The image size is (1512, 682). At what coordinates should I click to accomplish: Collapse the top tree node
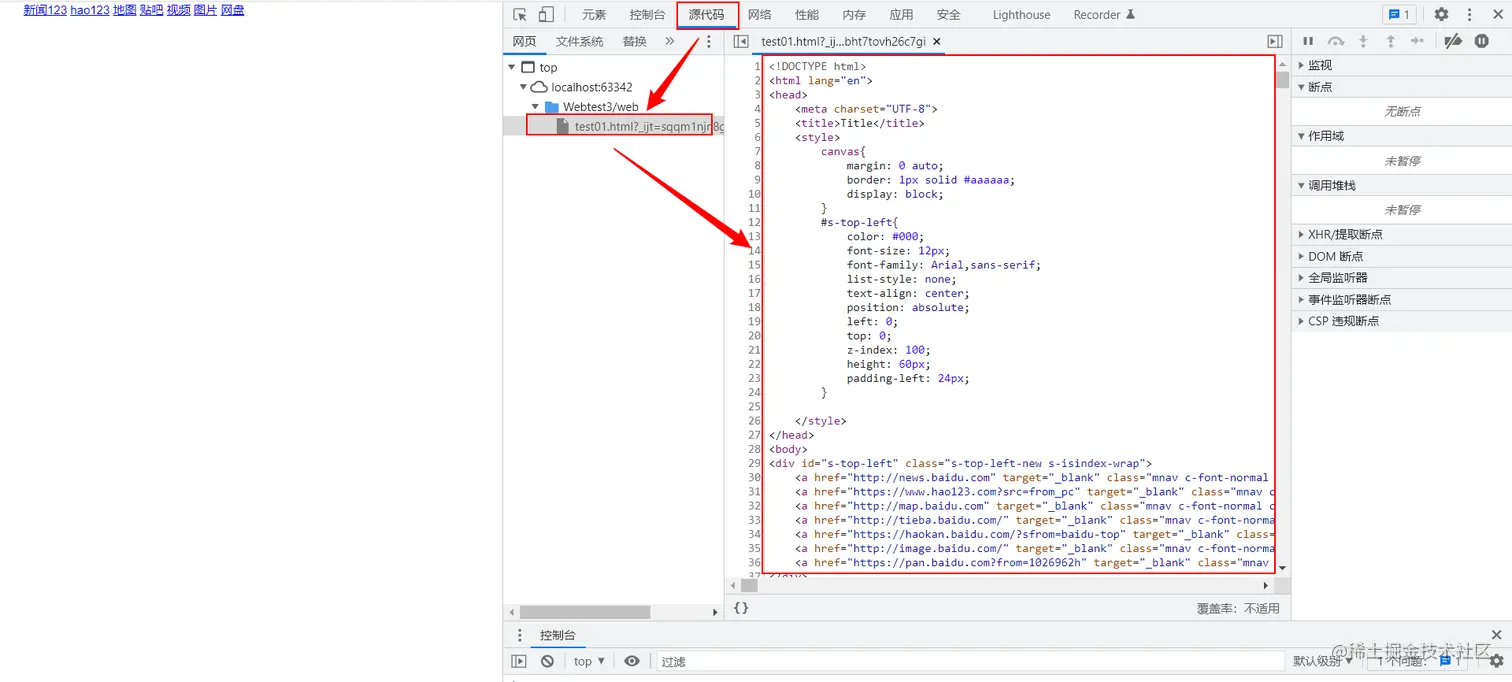512,67
